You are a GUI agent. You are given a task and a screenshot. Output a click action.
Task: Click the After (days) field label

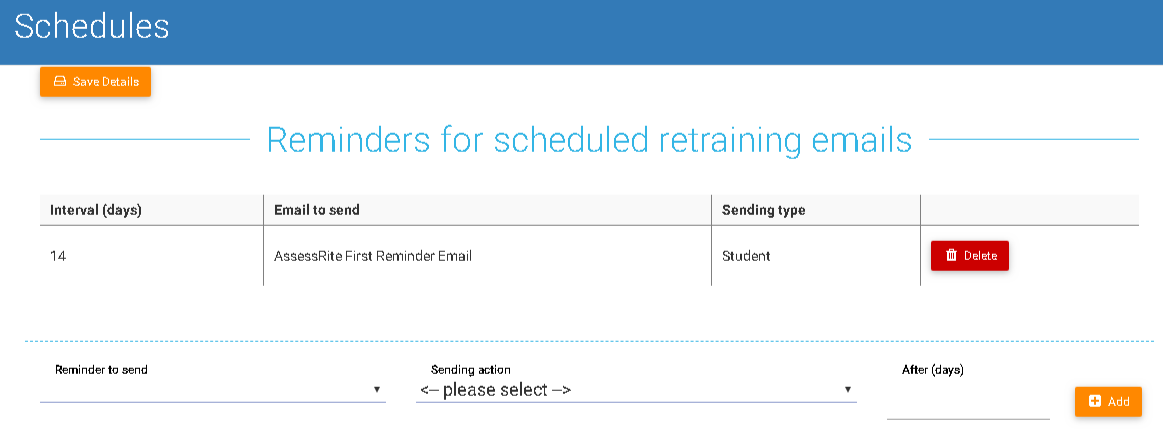pyautogui.click(x=932, y=370)
